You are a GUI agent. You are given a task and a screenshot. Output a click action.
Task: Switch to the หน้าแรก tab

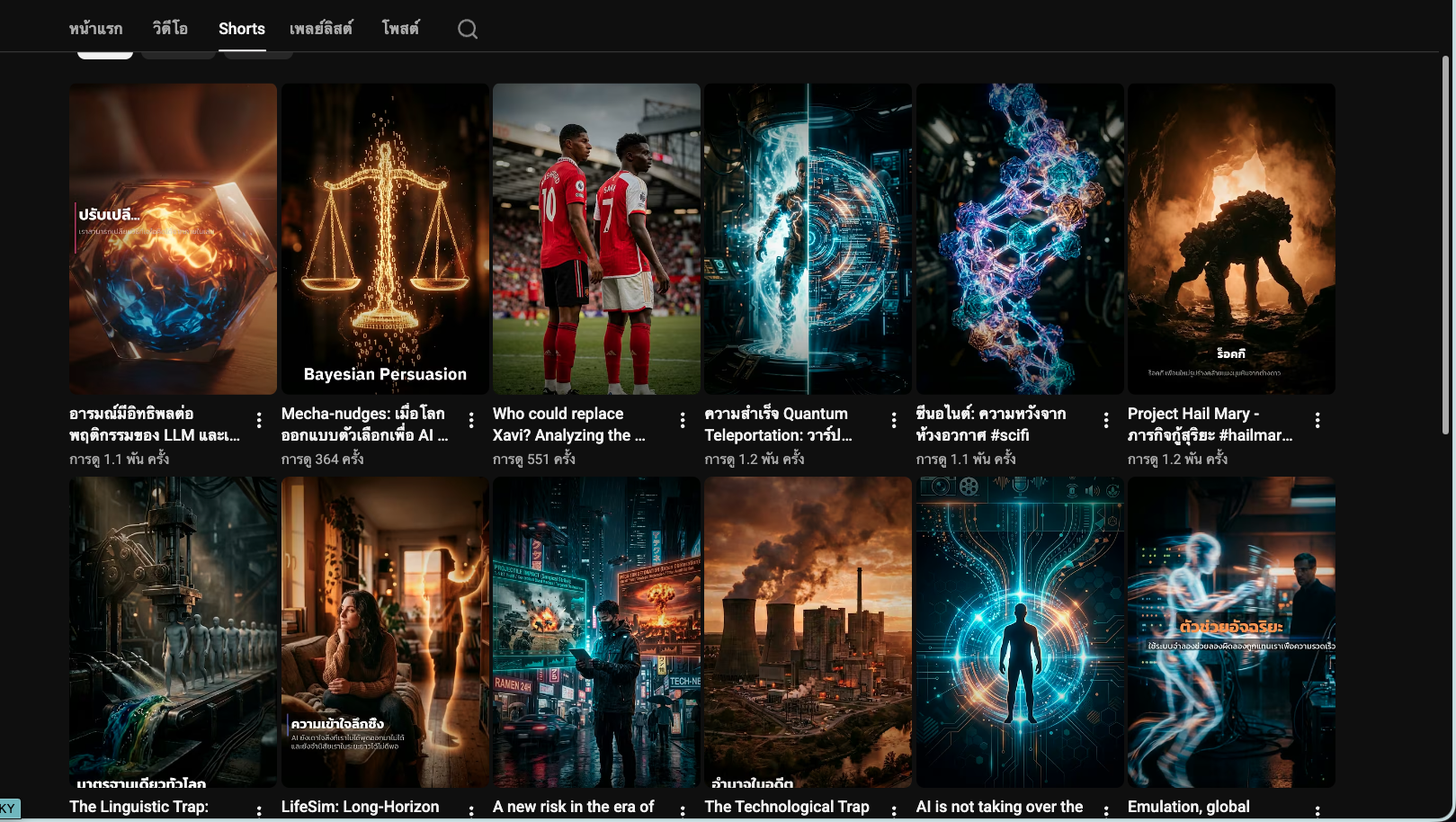pos(95,29)
